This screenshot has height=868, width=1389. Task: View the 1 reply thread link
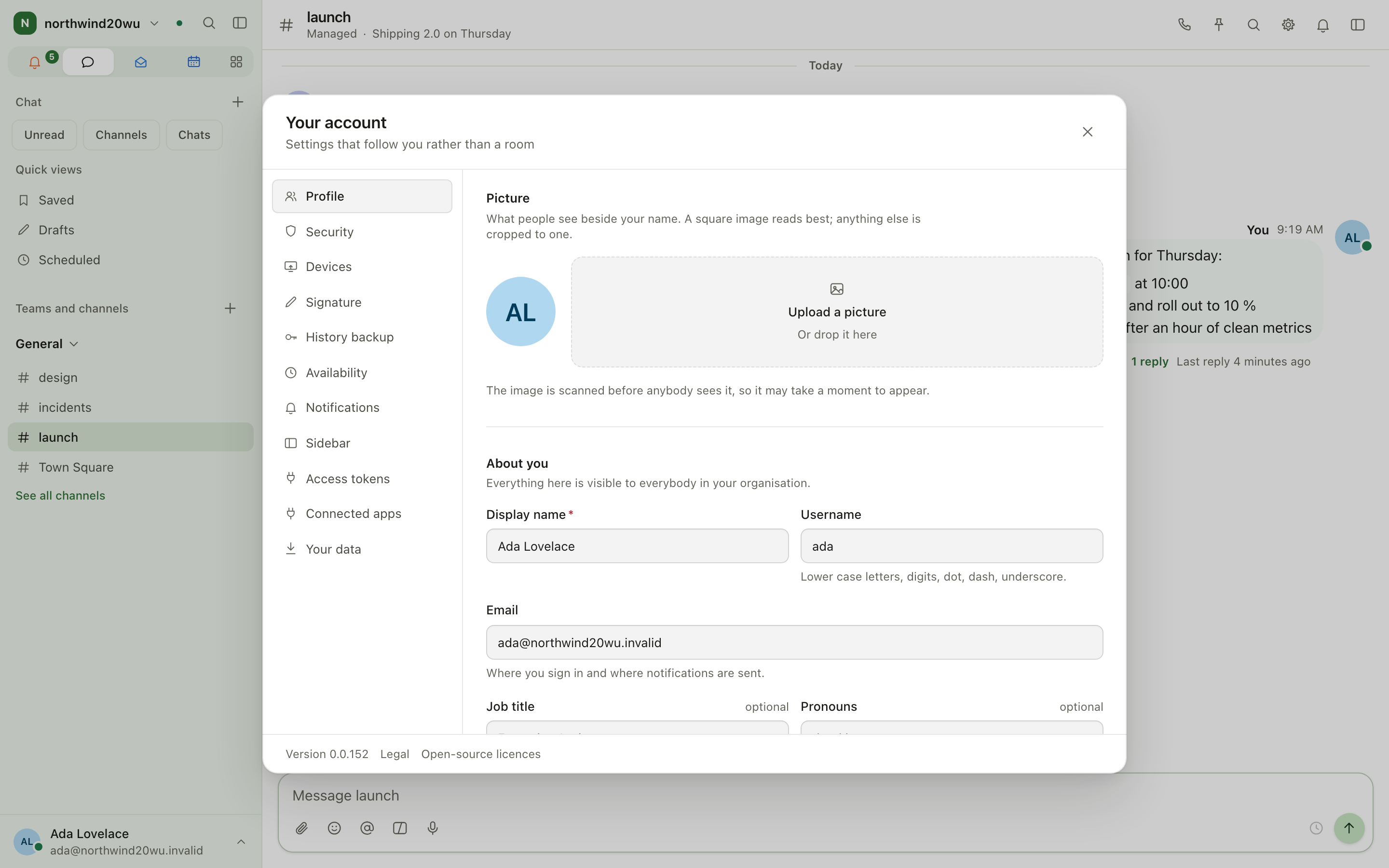coord(1150,362)
